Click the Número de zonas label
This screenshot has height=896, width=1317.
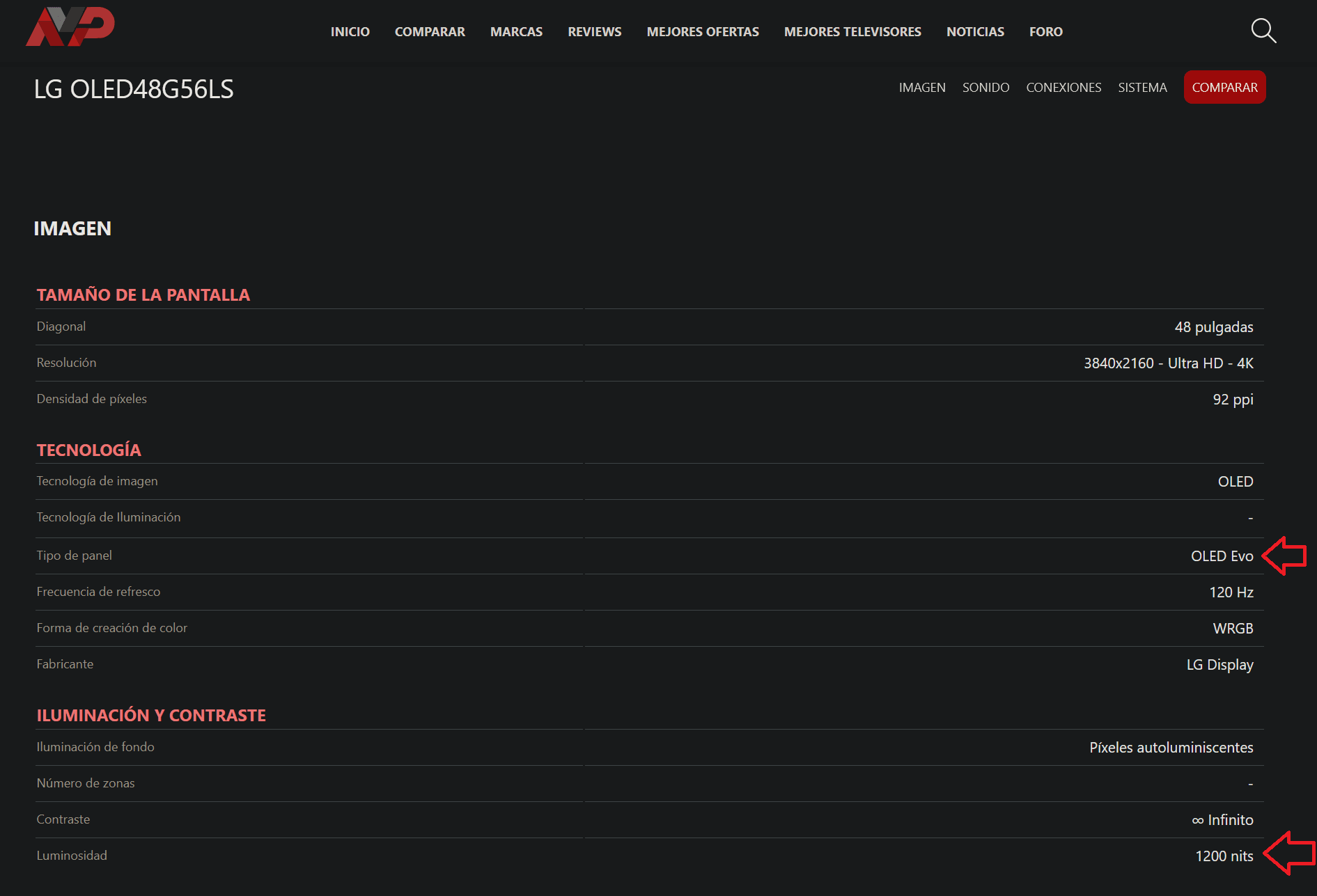86,783
